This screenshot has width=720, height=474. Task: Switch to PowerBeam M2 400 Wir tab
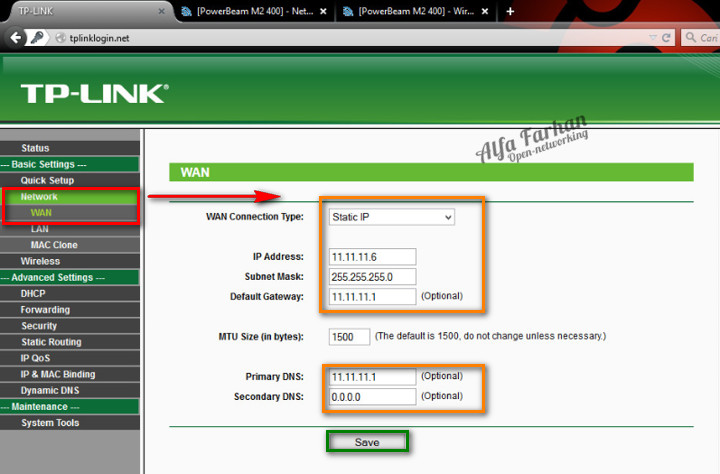416,11
